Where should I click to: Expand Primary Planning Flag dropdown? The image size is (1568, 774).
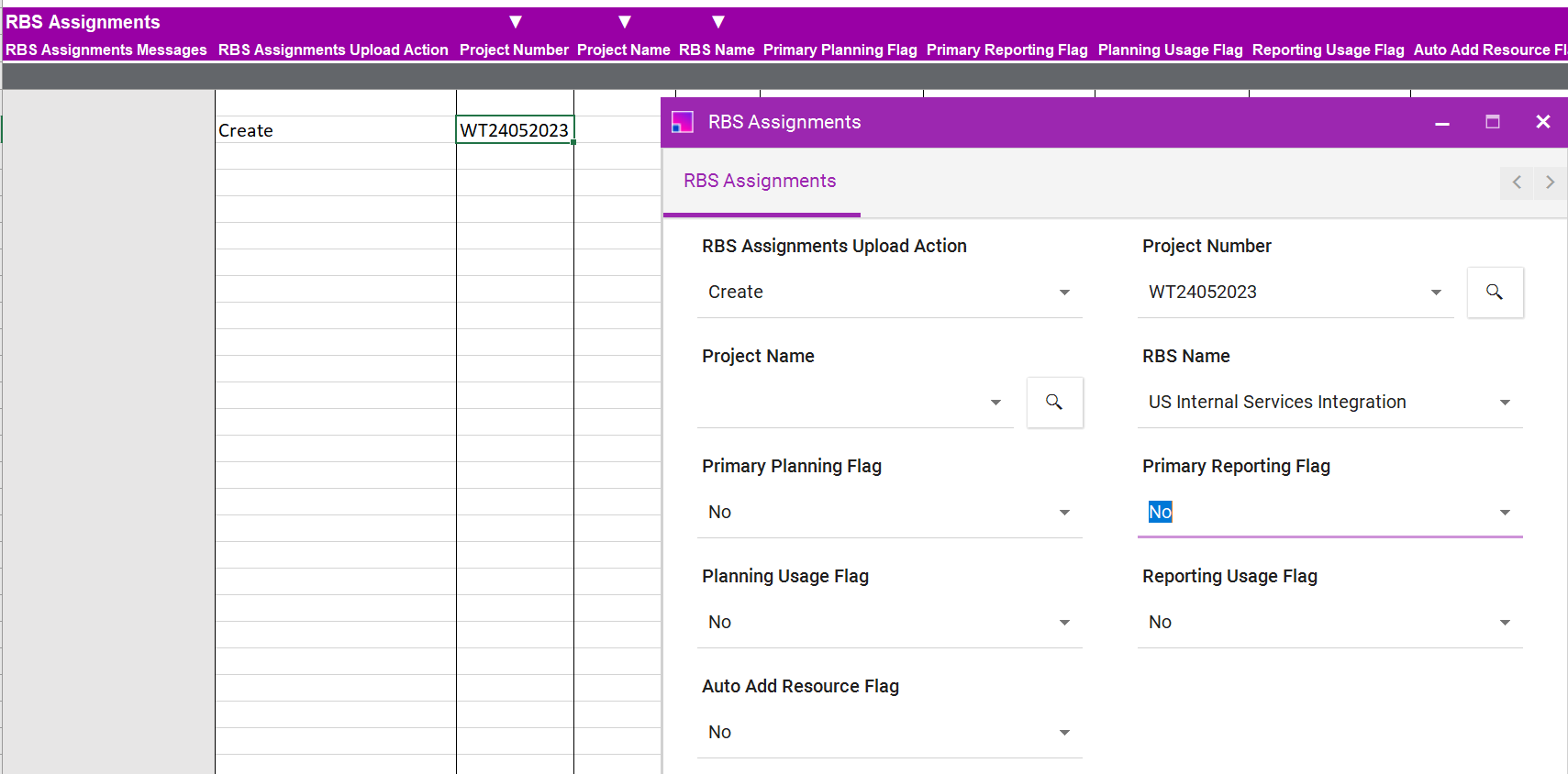pyautogui.click(x=1064, y=513)
